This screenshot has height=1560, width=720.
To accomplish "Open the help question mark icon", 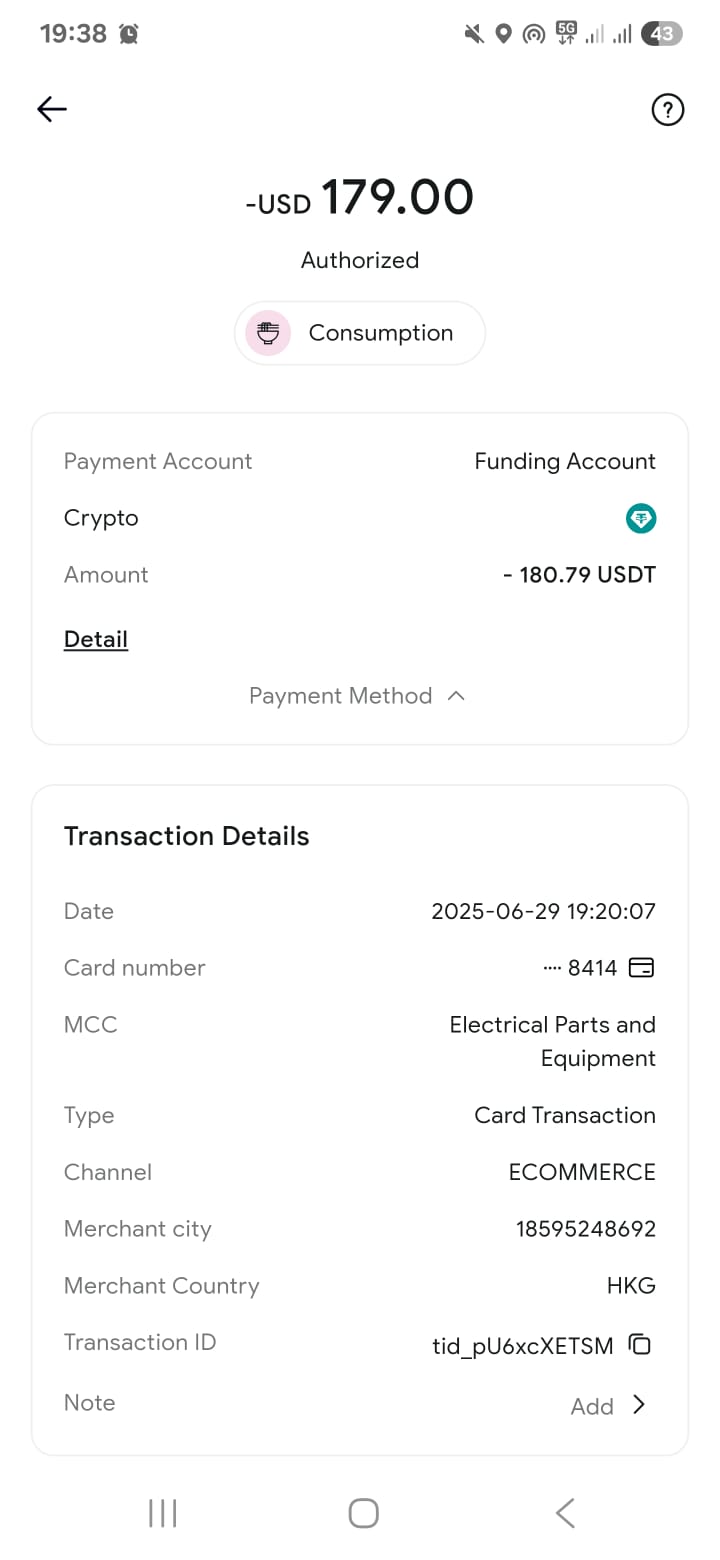I will (667, 109).
